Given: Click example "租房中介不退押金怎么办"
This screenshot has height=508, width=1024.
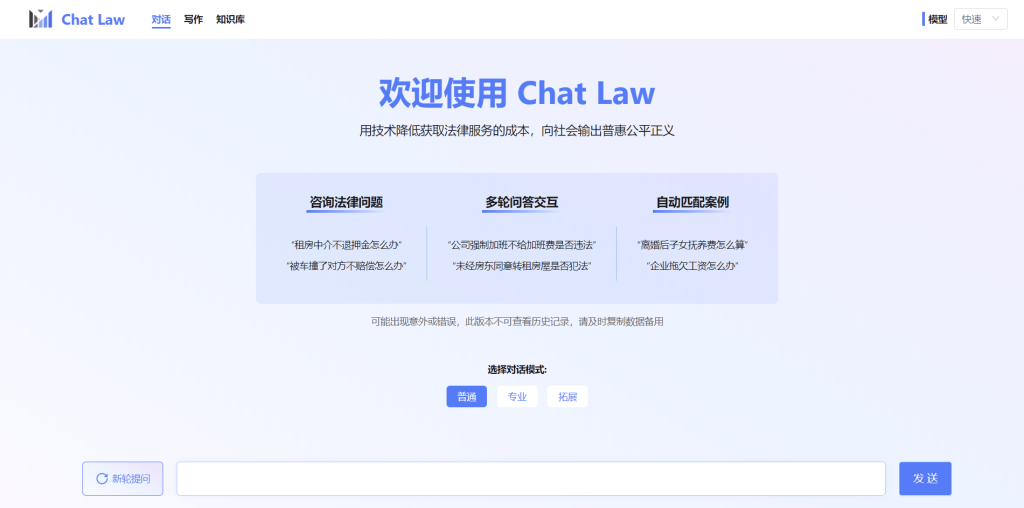Looking at the screenshot, I should coord(346,244).
